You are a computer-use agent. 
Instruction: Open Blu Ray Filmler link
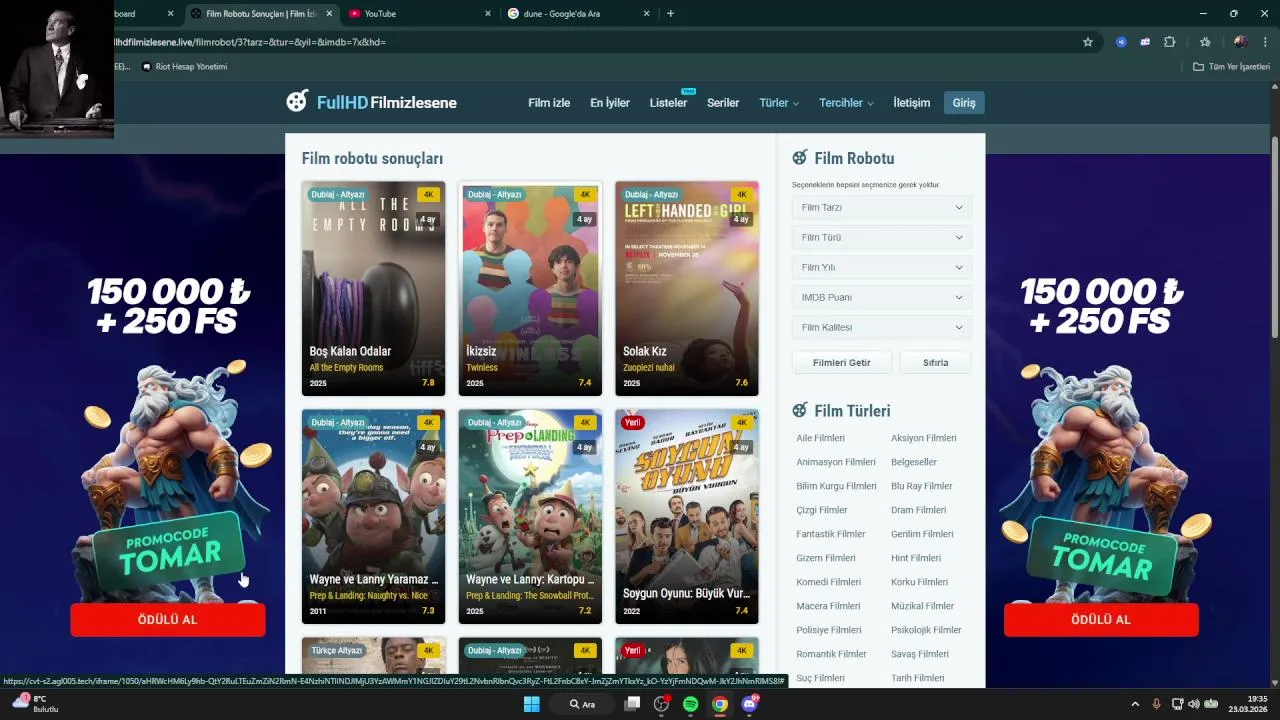point(921,486)
